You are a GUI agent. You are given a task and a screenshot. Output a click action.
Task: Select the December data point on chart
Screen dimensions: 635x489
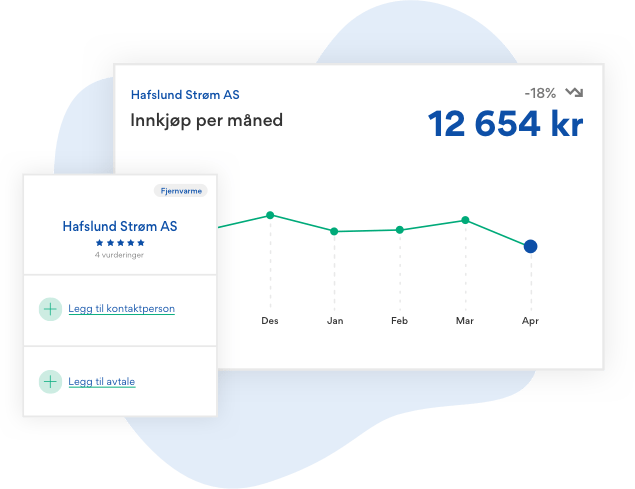[x=270, y=215]
